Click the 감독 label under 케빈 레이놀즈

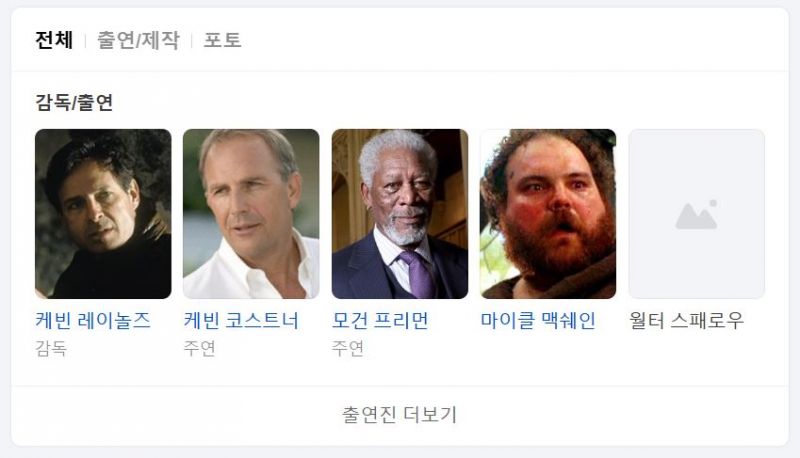click(51, 348)
